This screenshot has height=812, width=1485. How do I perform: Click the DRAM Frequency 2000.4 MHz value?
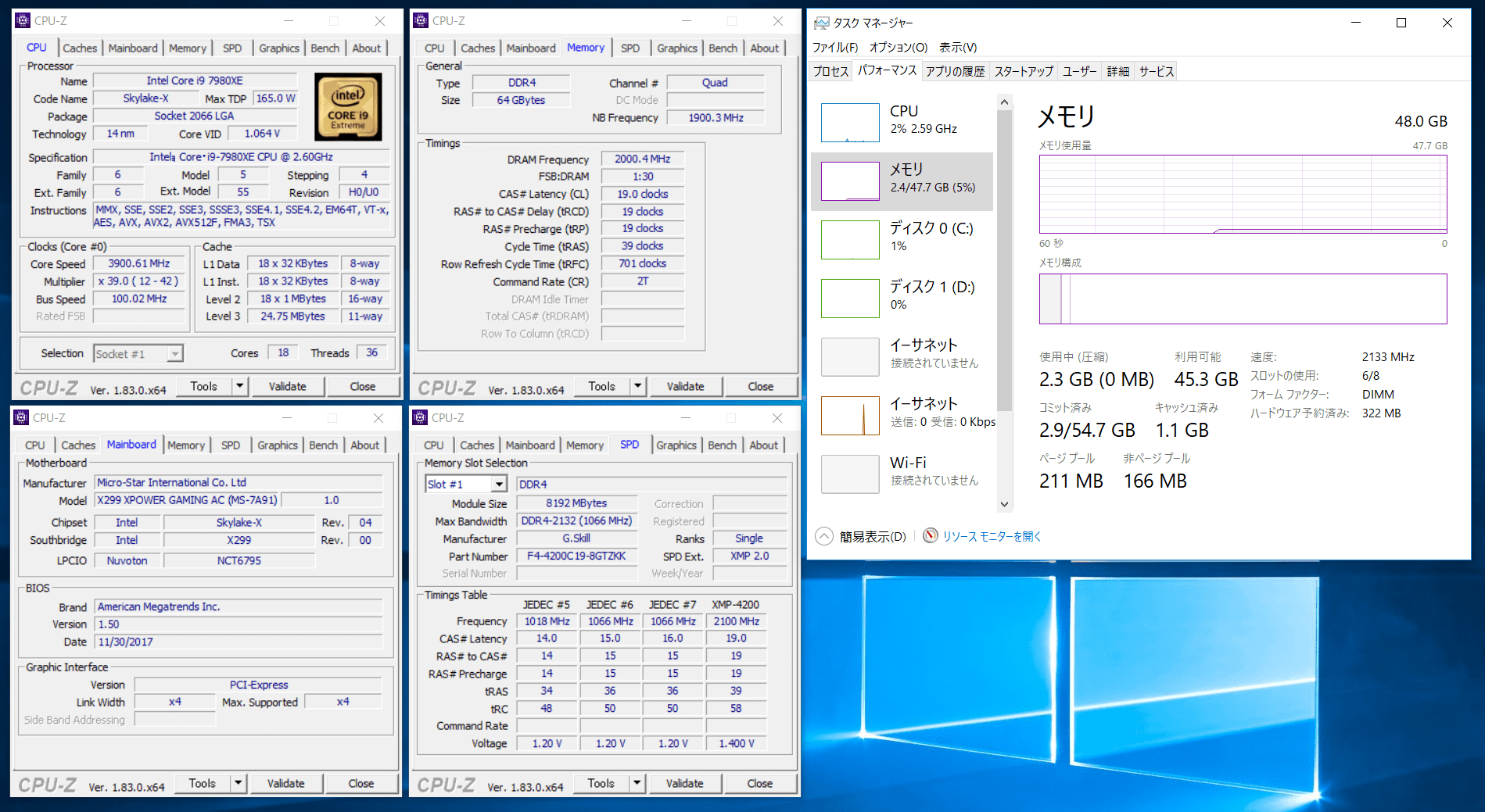click(642, 159)
